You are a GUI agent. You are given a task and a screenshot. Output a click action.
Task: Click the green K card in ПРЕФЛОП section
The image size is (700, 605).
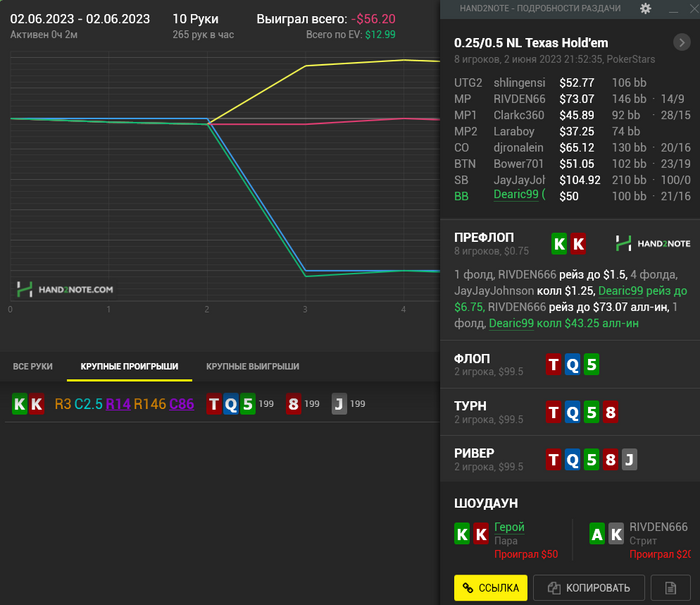tap(559, 244)
